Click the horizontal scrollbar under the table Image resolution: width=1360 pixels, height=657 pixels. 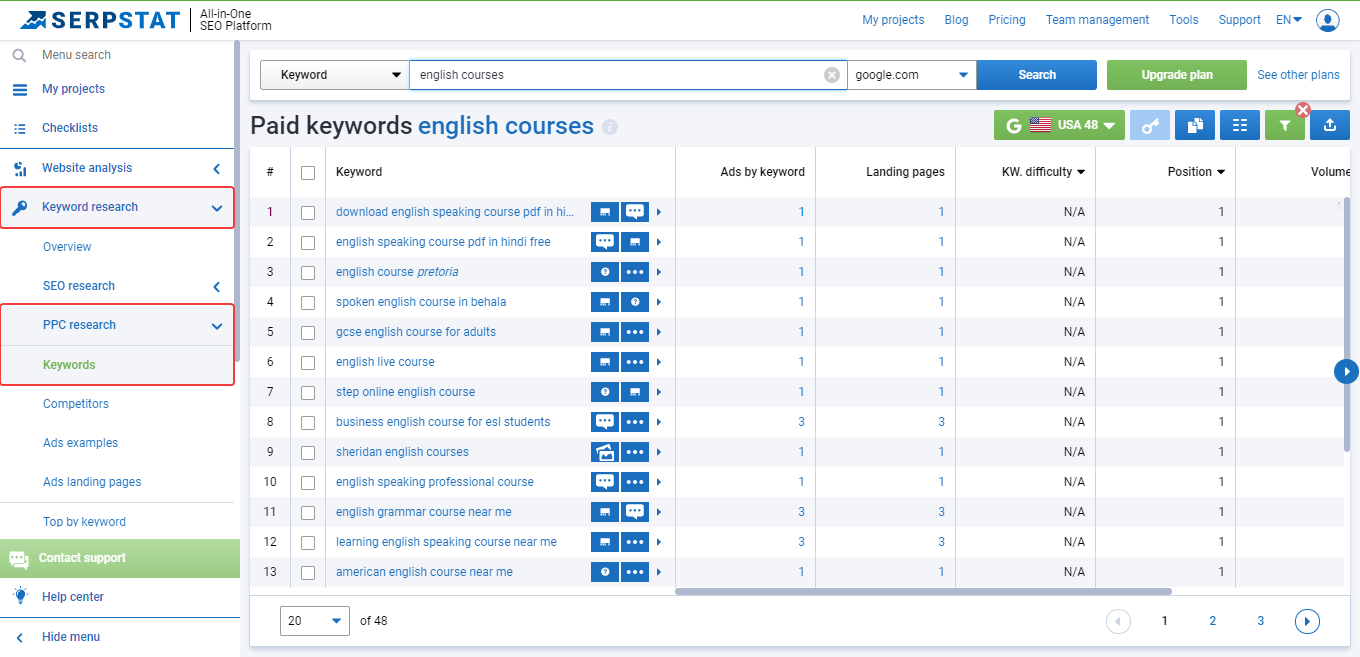(x=923, y=591)
